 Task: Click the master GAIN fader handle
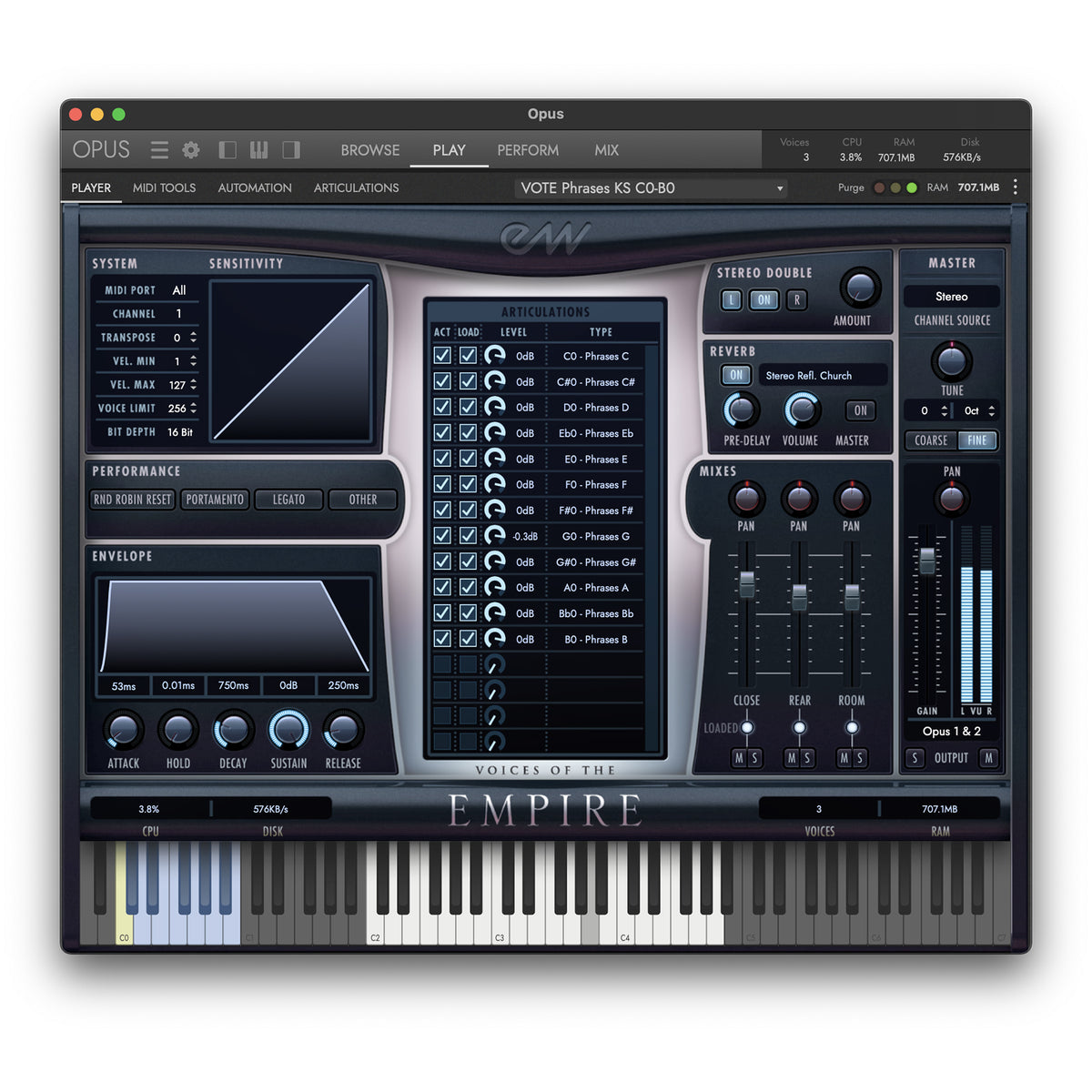[x=927, y=561]
